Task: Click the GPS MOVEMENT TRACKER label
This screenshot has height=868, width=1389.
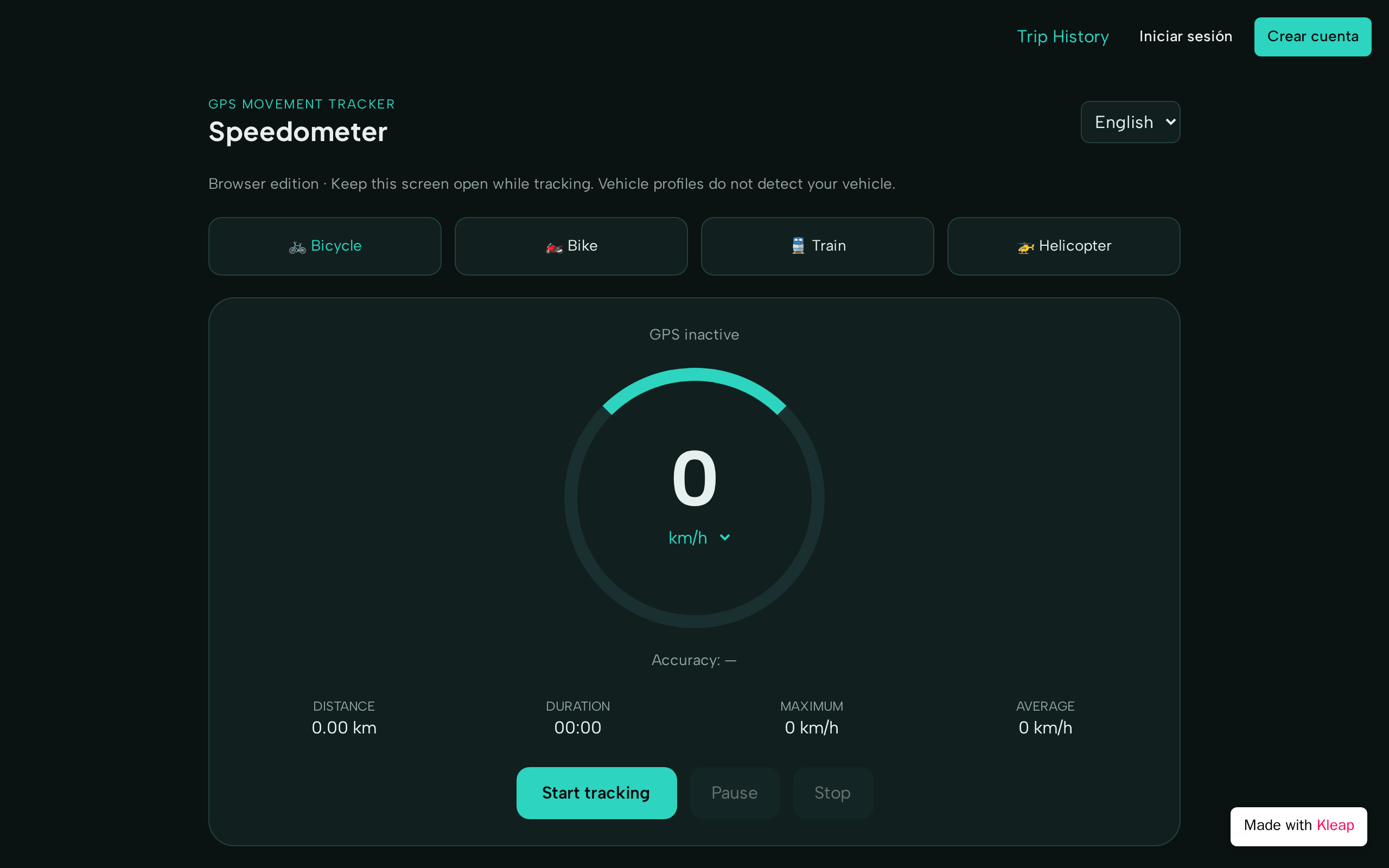Action: coord(301,105)
